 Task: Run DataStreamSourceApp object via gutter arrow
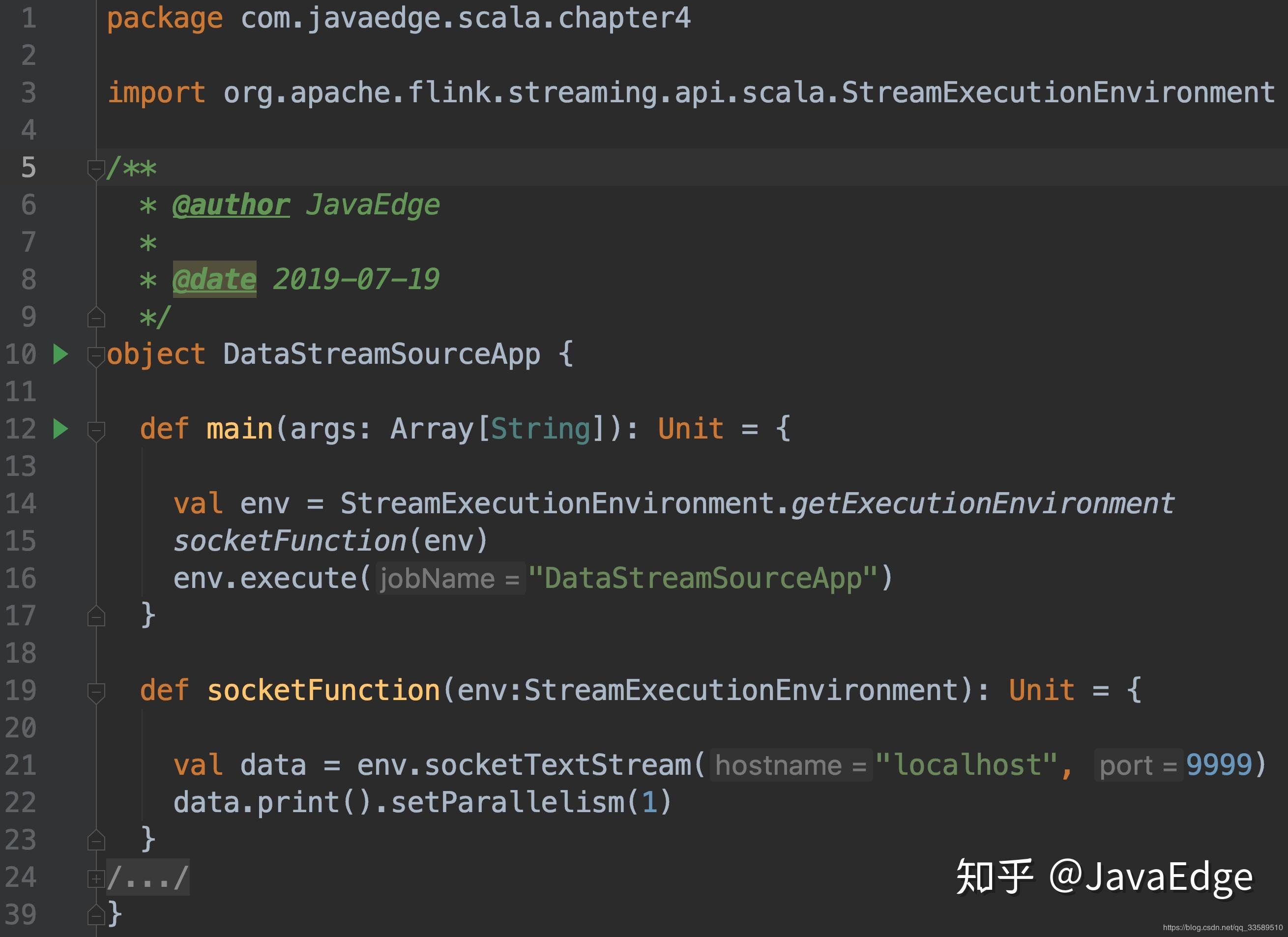[60, 354]
